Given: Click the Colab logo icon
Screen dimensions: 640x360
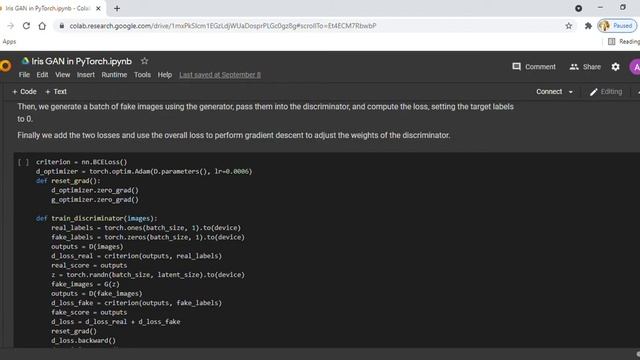Looking at the screenshot, I should click(5, 66).
